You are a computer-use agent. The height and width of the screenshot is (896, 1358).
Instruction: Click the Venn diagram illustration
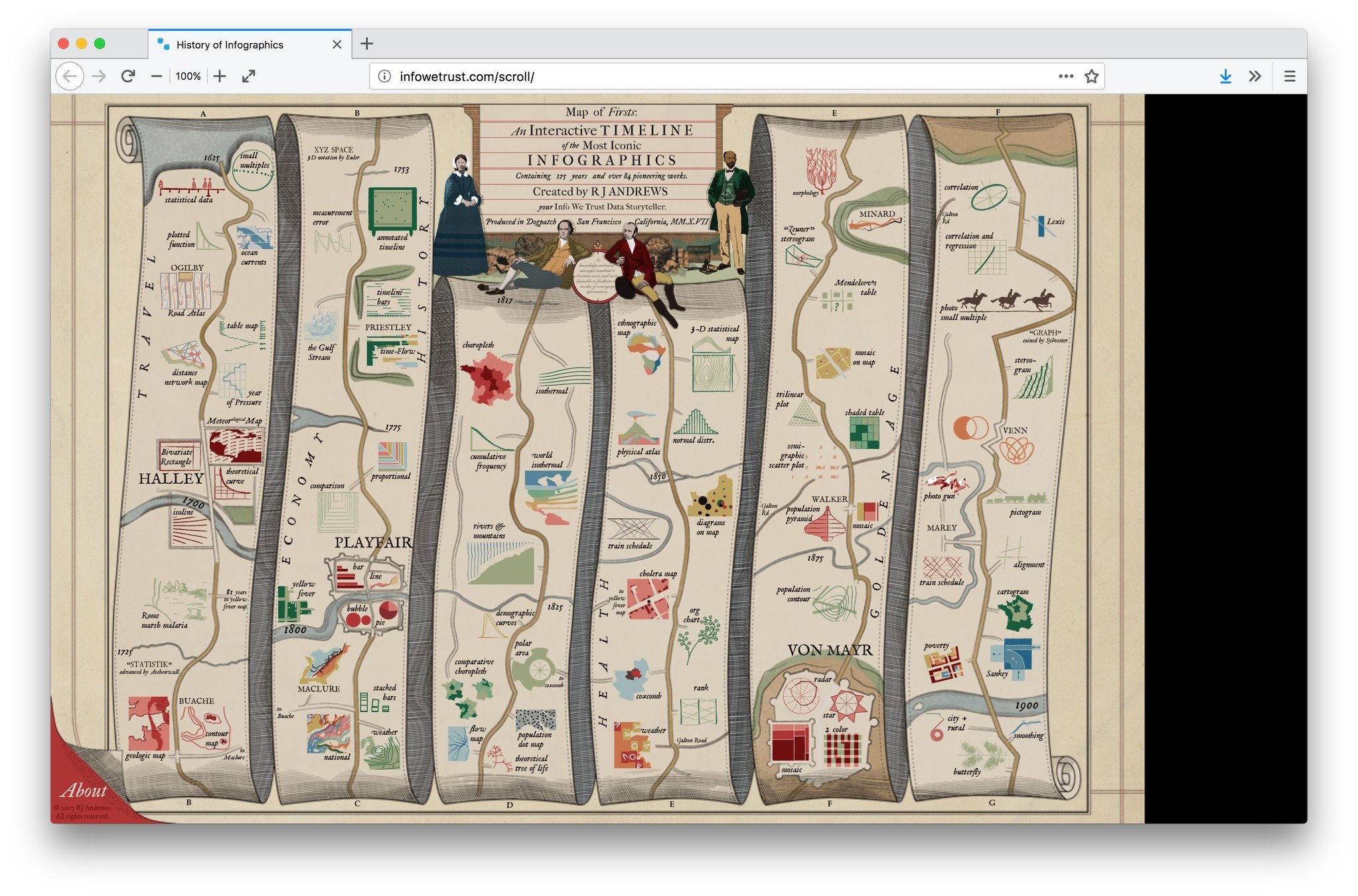tap(971, 427)
